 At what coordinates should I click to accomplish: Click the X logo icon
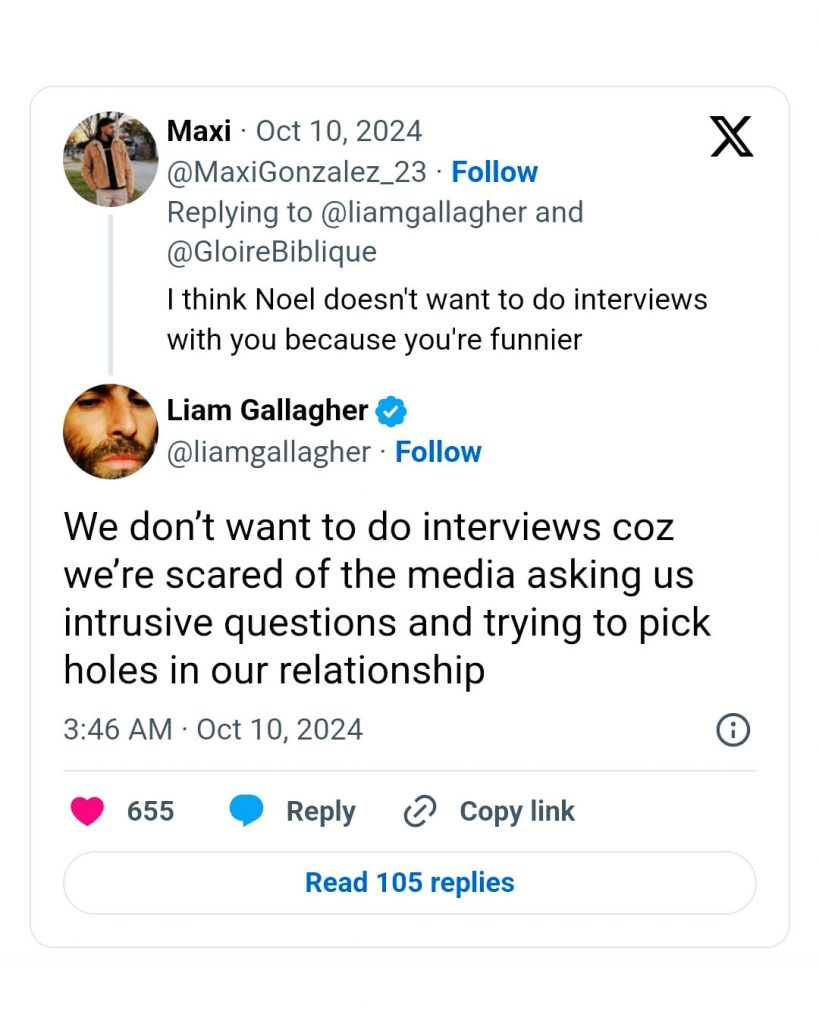coord(731,136)
